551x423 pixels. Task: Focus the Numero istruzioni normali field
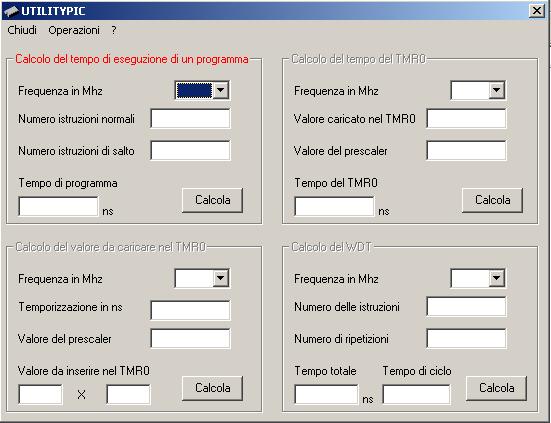click(190, 118)
